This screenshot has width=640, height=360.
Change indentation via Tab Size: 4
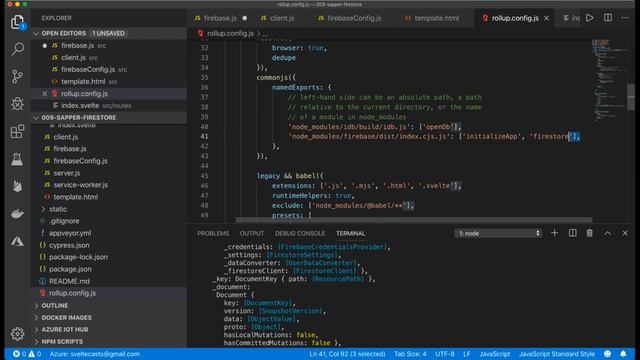point(410,354)
